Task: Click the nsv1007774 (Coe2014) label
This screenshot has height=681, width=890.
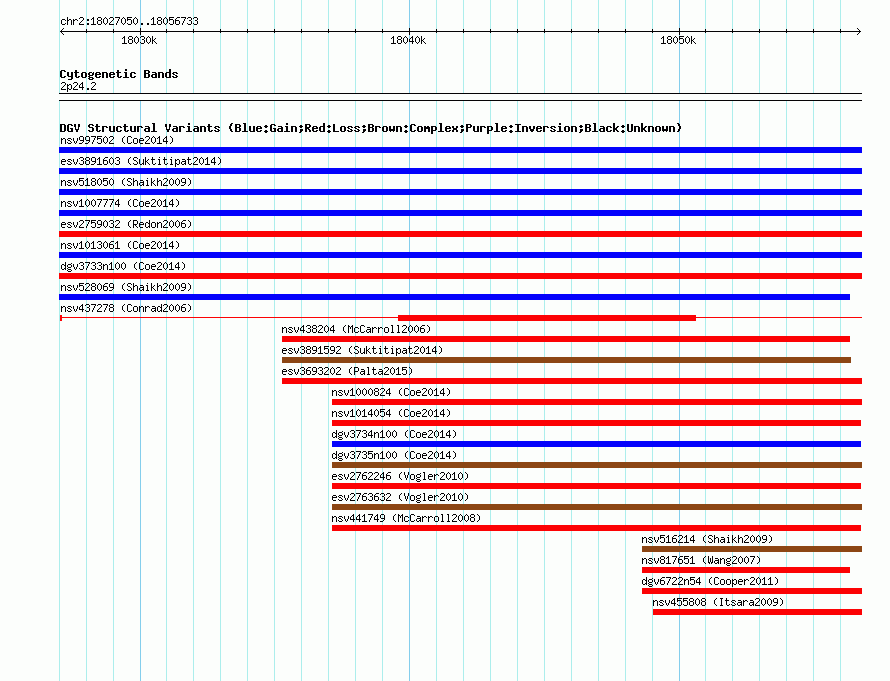Action: 120,203
